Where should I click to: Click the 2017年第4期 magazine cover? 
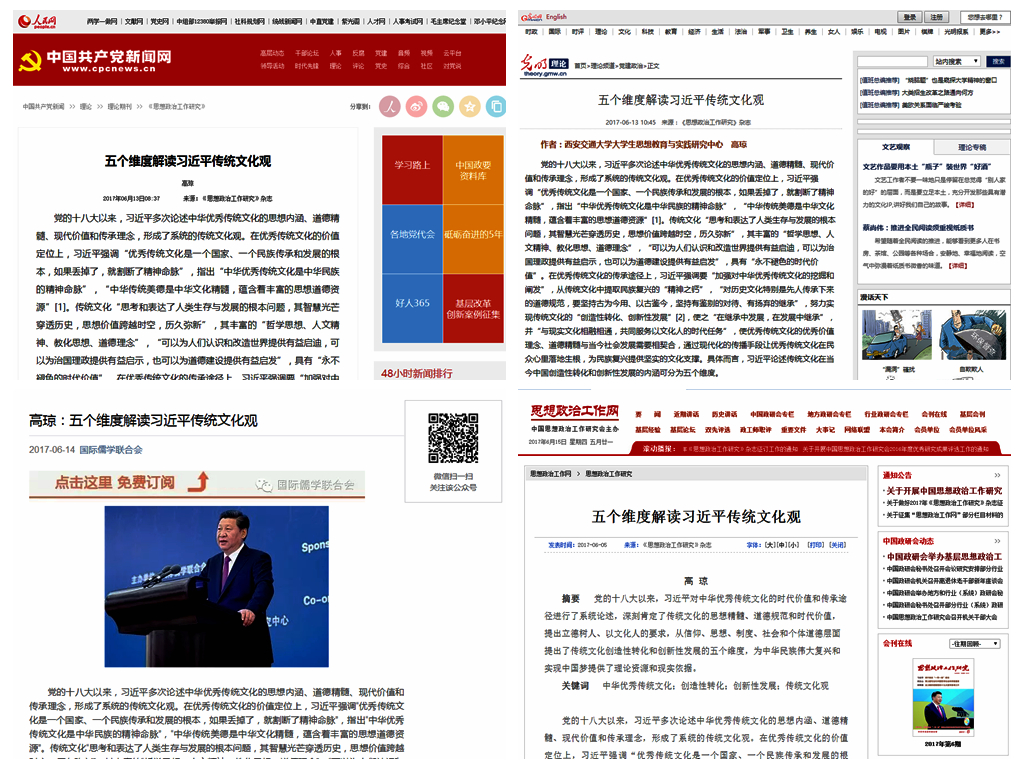[945, 698]
